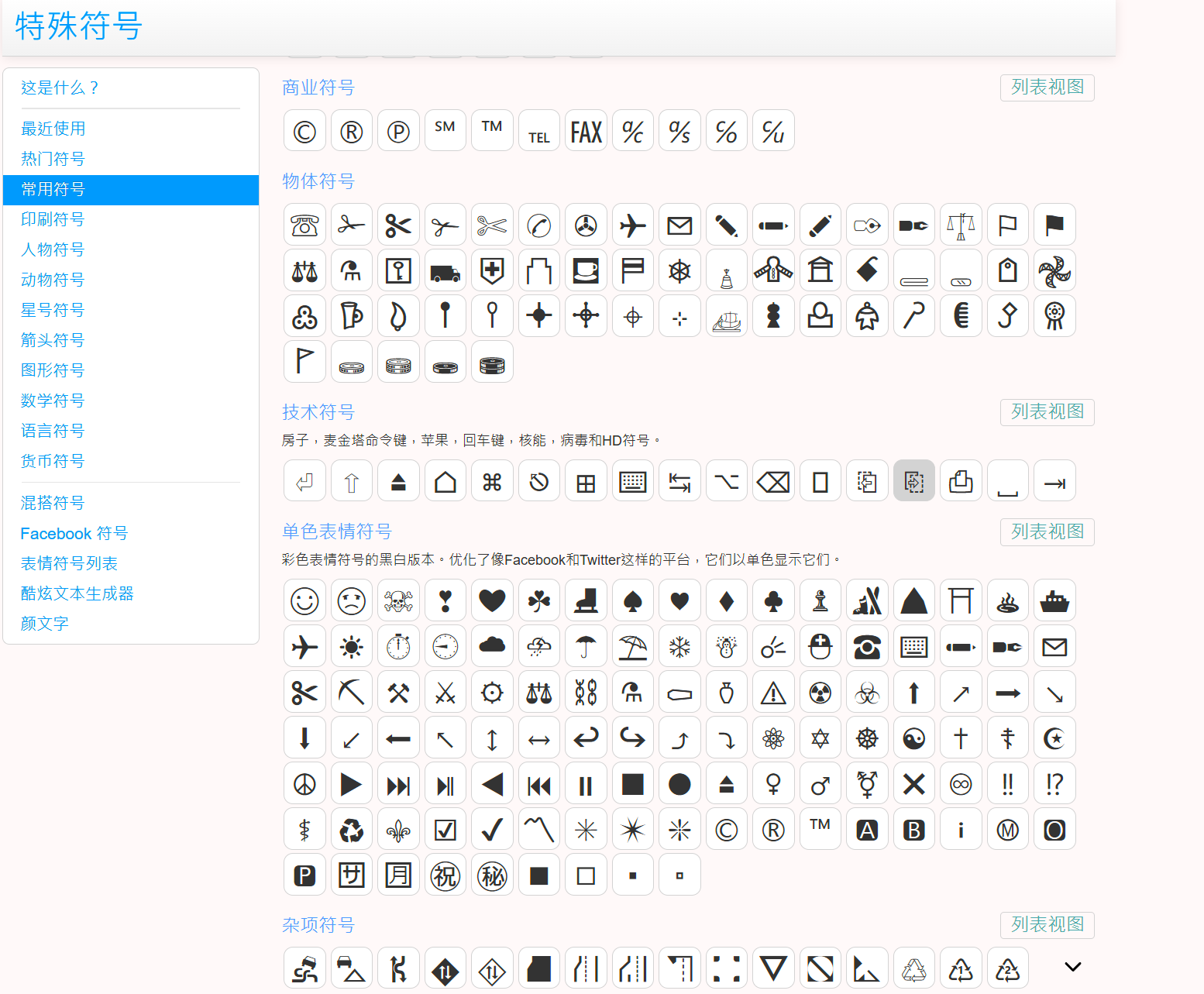The width and height of the screenshot is (1204, 994).
Task: Click the copyright symbol in 商业符号
Action: pos(304,132)
